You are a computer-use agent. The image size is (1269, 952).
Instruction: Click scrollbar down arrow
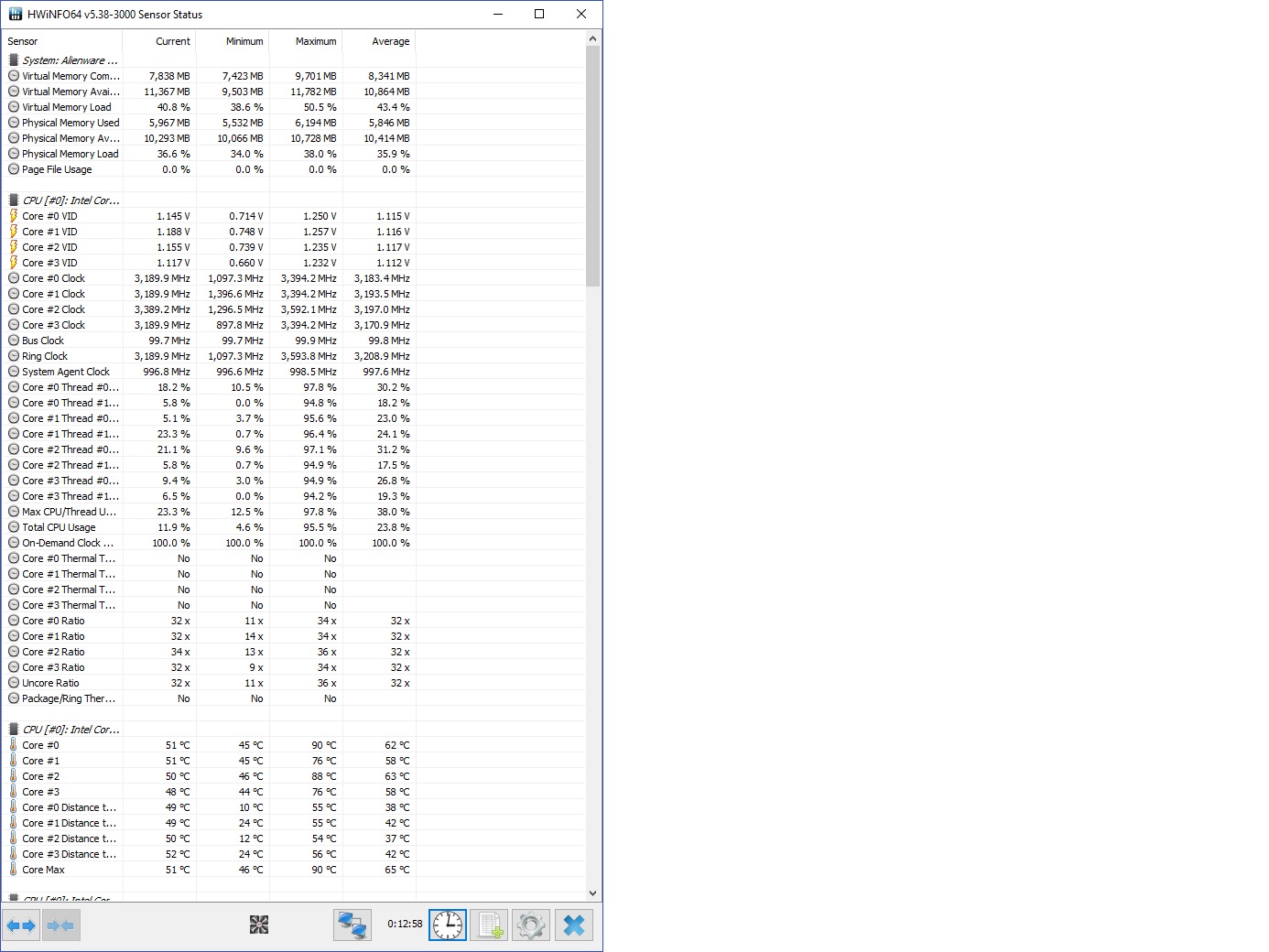click(592, 892)
